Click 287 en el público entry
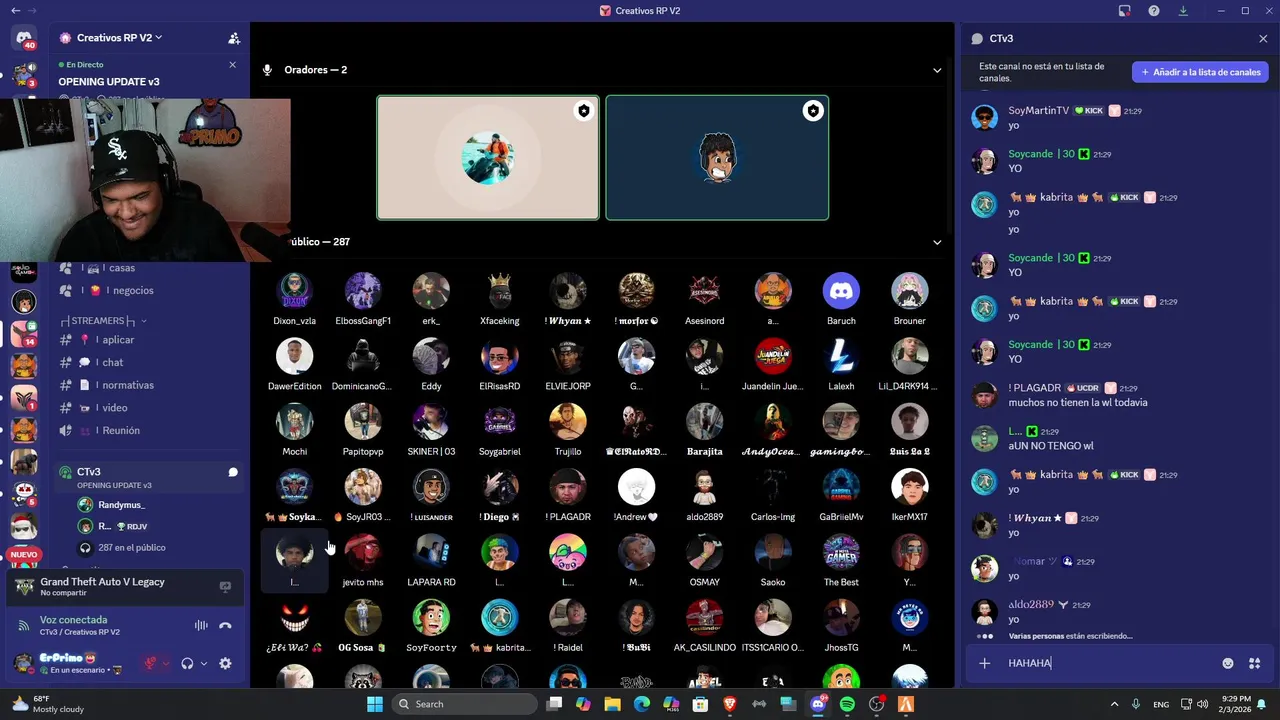 click(x=132, y=548)
